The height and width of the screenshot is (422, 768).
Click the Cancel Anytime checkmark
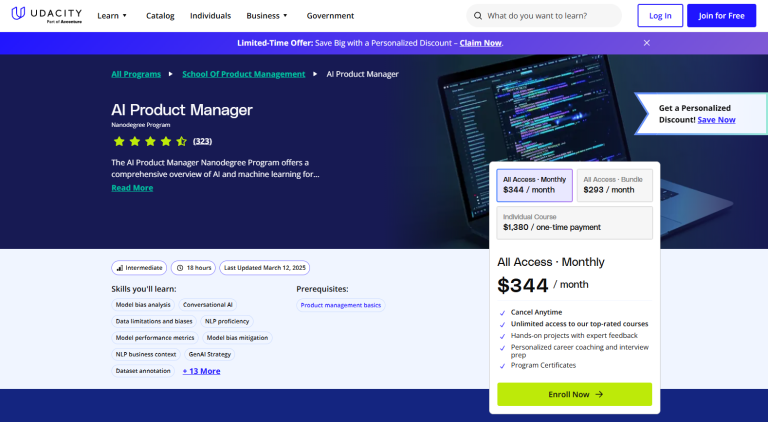click(x=502, y=313)
